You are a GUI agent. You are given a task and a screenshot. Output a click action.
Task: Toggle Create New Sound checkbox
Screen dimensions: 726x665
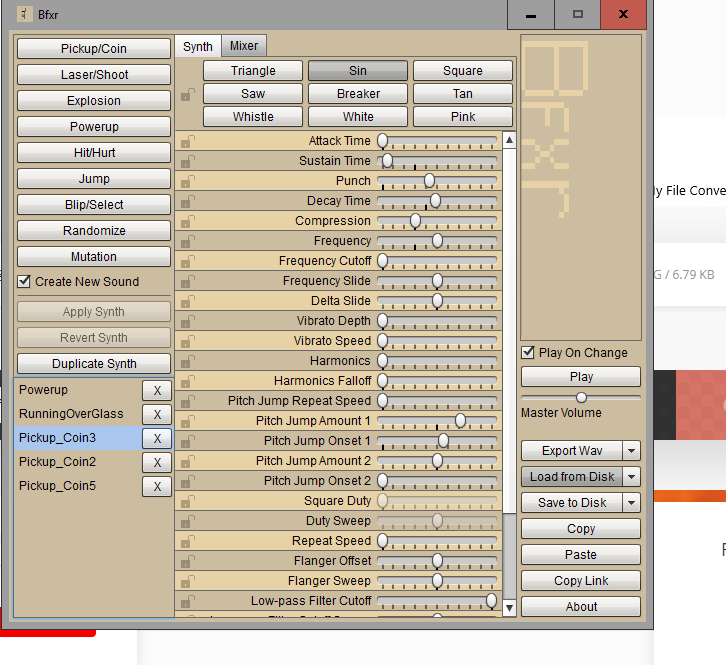click(25, 282)
